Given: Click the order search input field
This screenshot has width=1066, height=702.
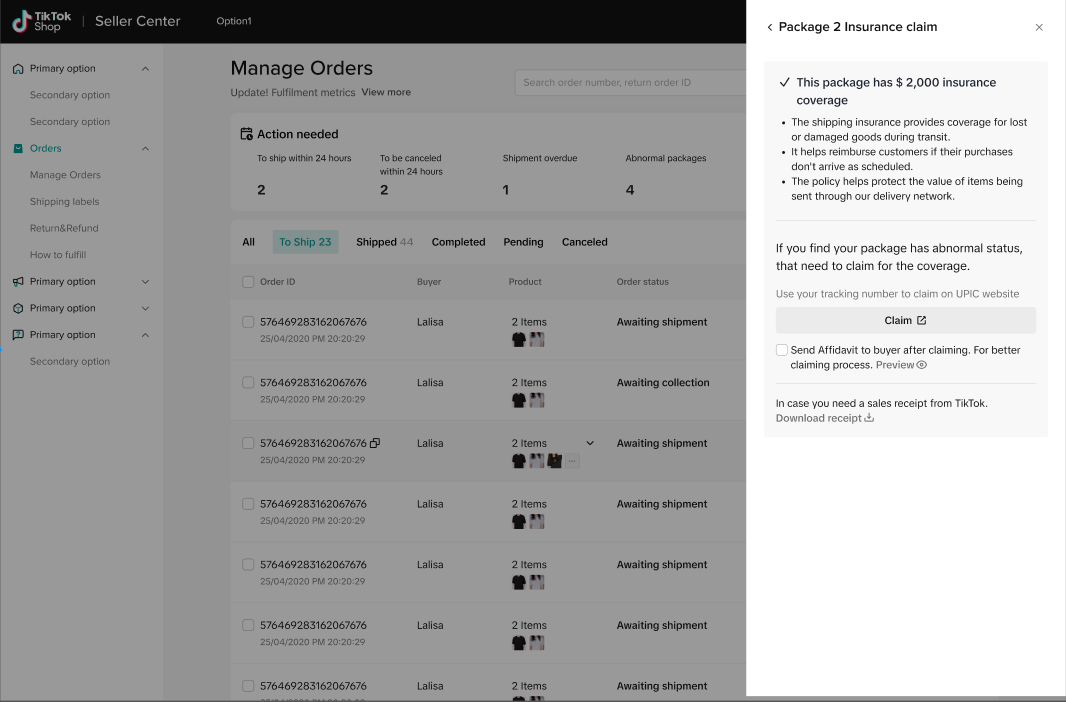Looking at the screenshot, I should pyautogui.click(x=630, y=82).
